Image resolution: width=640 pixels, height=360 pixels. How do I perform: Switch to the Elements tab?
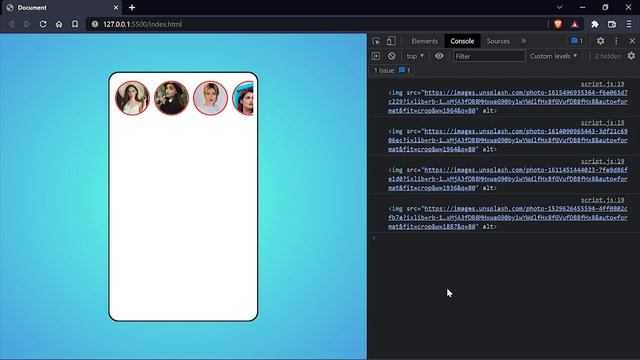[424, 41]
